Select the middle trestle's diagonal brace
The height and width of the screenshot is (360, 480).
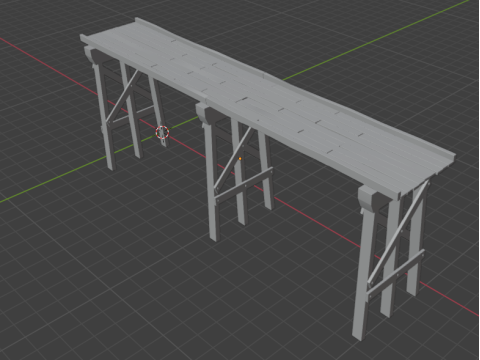click(x=233, y=159)
